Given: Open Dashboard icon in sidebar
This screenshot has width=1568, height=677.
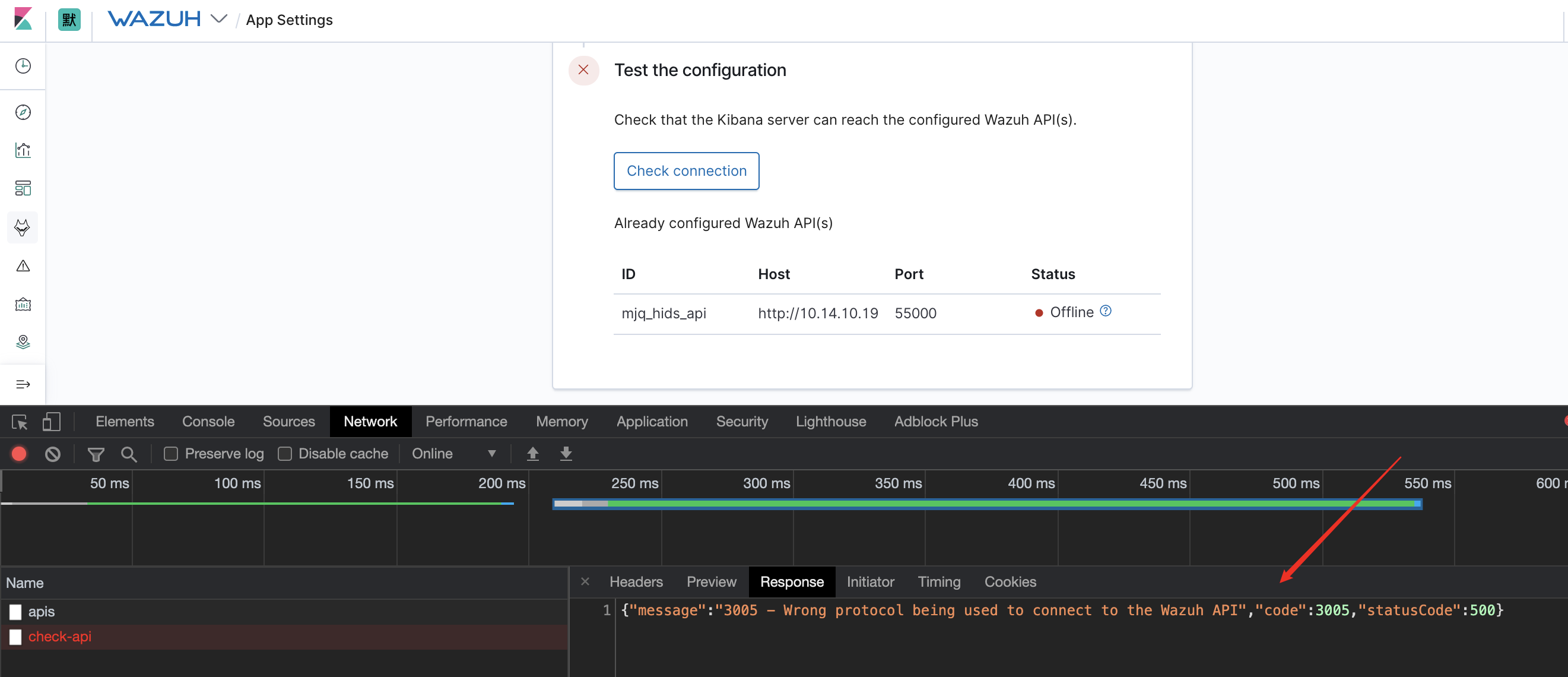Looking at the screenshot, I should pyautogui.click(x=23, y=189).
